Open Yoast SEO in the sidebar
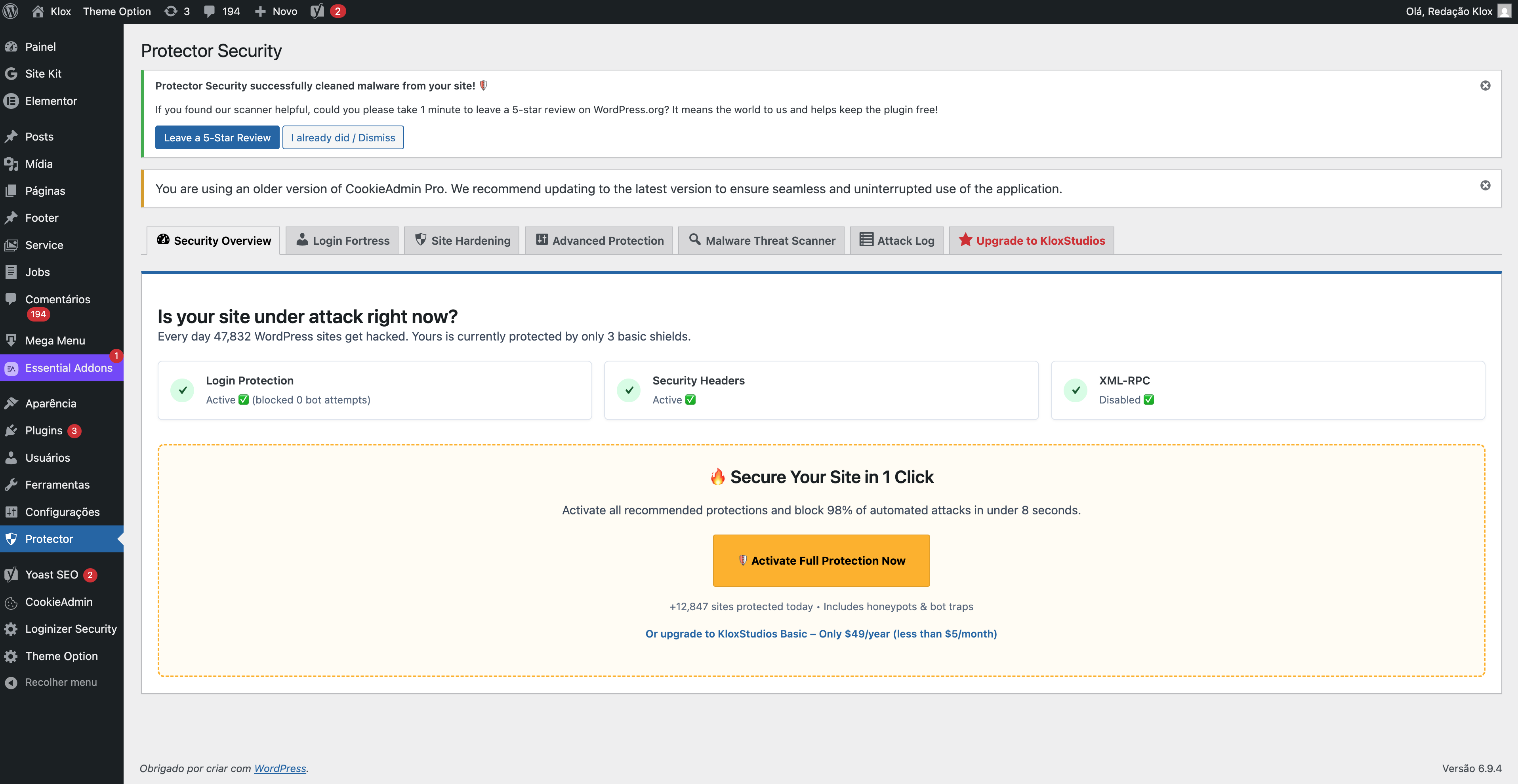1518x784 pixels. click(x=62, y=575)
